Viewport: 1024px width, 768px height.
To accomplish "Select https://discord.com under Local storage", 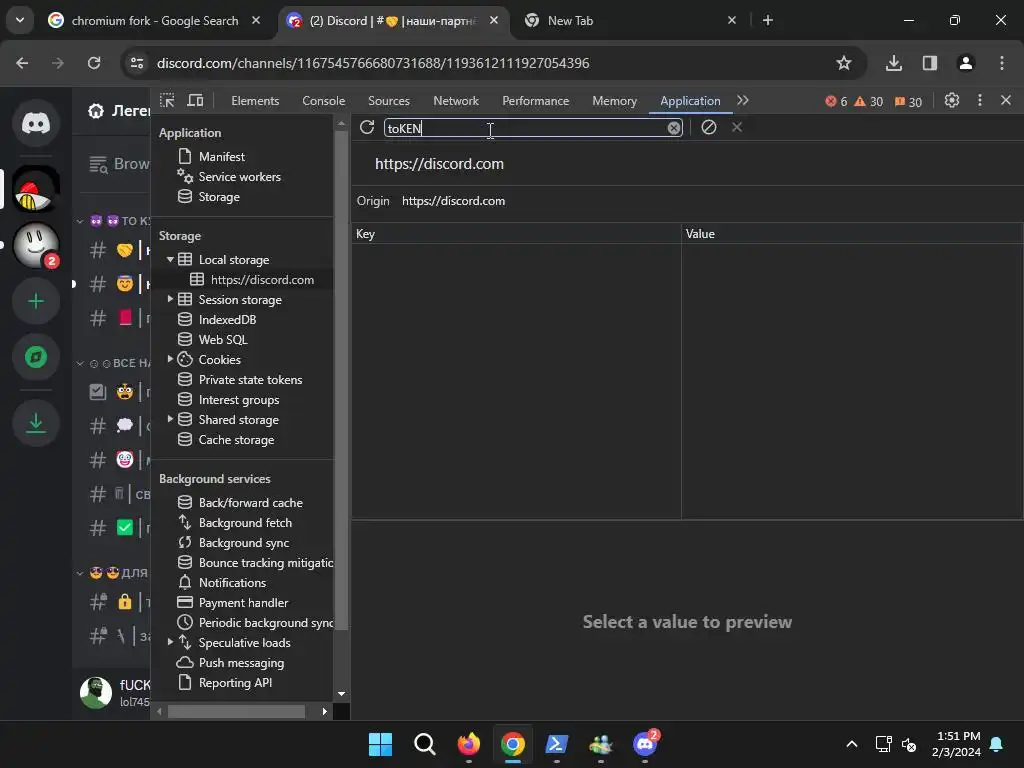I will 262,280.
